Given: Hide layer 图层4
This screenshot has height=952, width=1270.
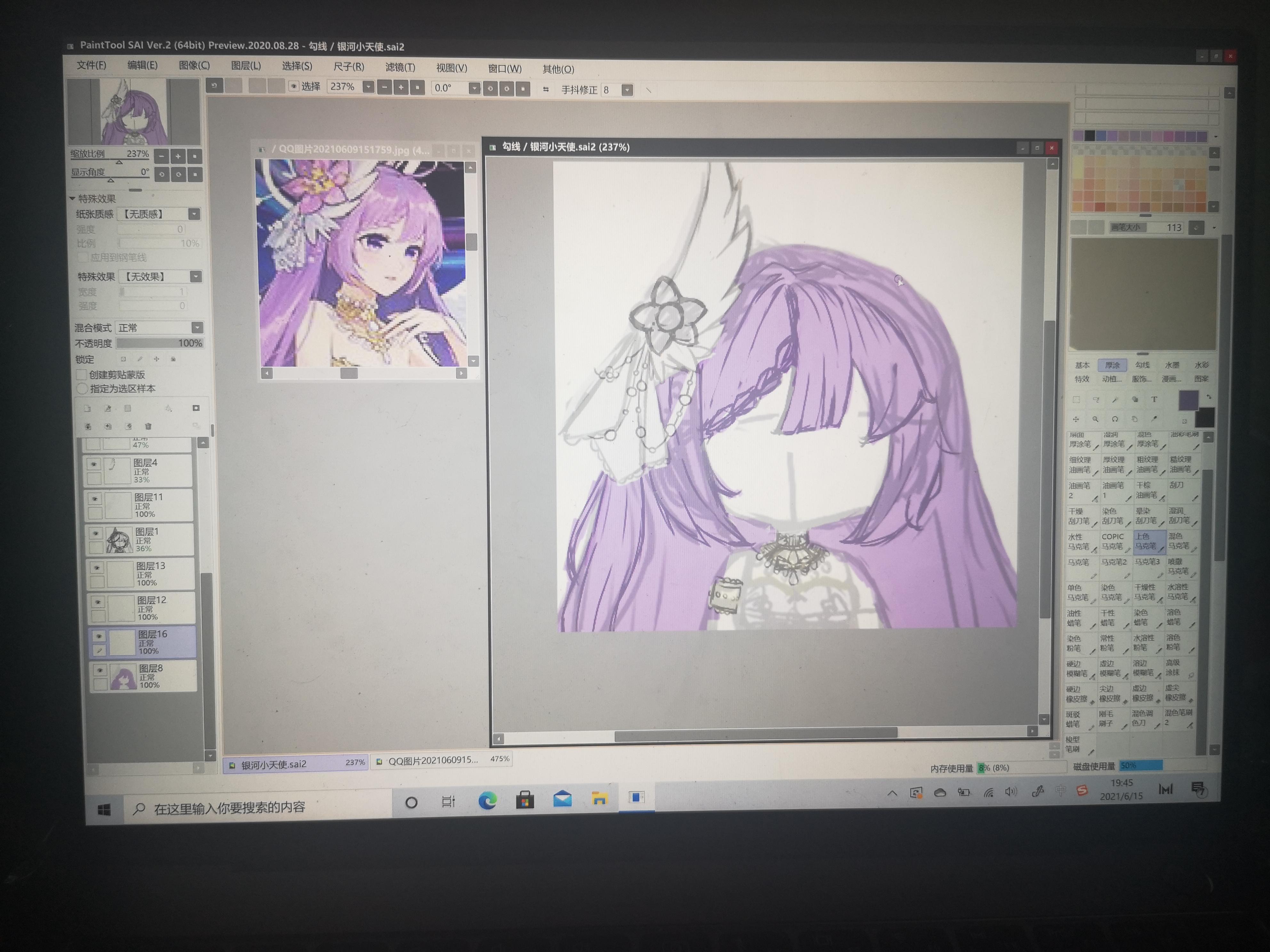Looking at the screenshot, I should [93, 464].
